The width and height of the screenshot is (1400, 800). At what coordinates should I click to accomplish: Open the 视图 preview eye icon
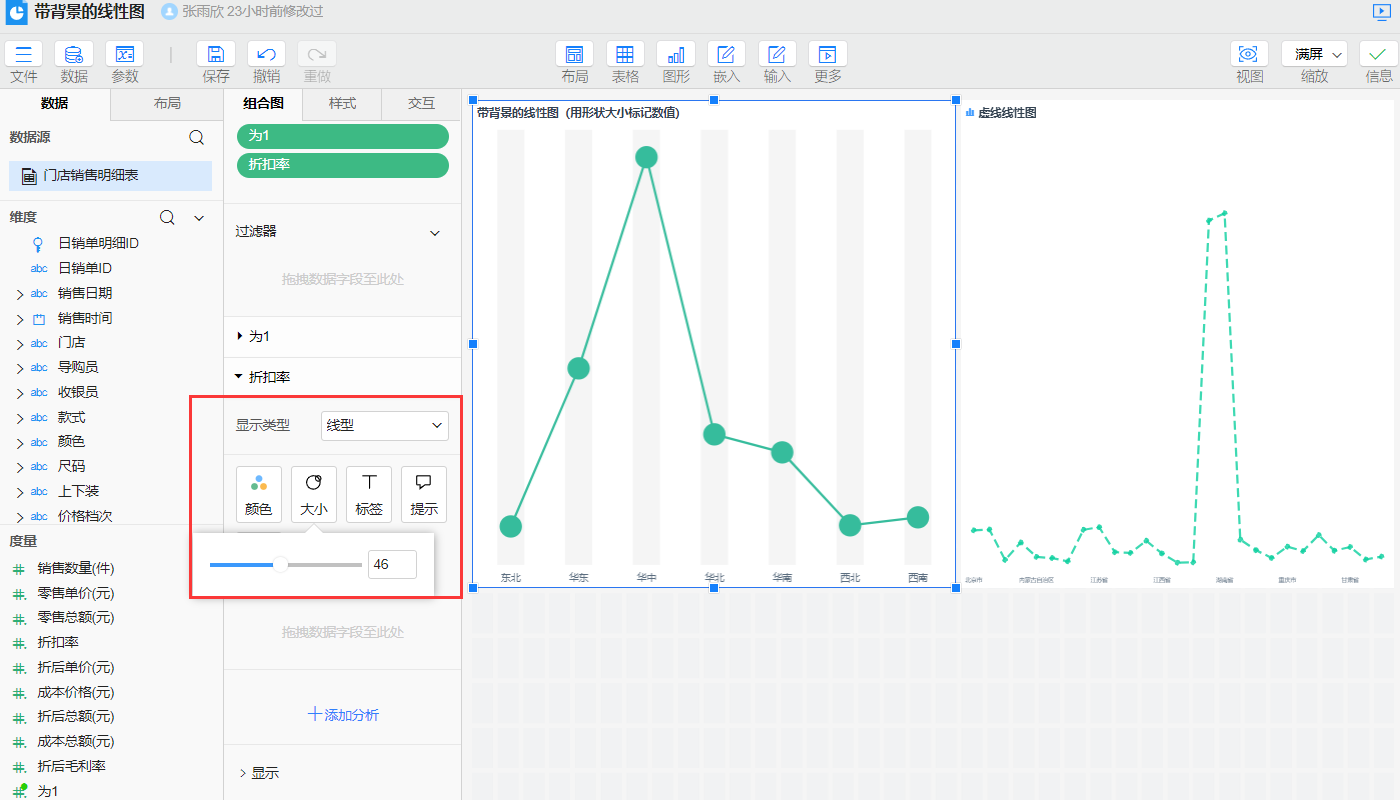click(x=1249, y=55)
